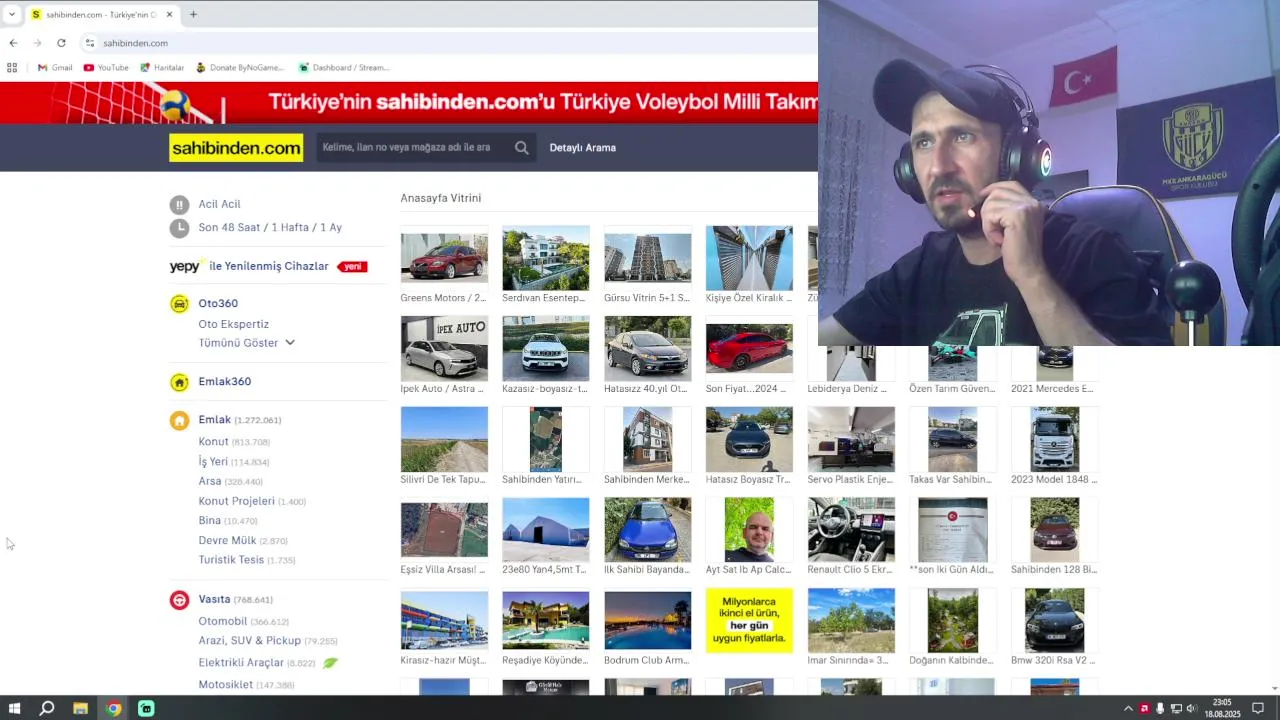Click Anasayfa Vitrini heading

click(441, 198)
